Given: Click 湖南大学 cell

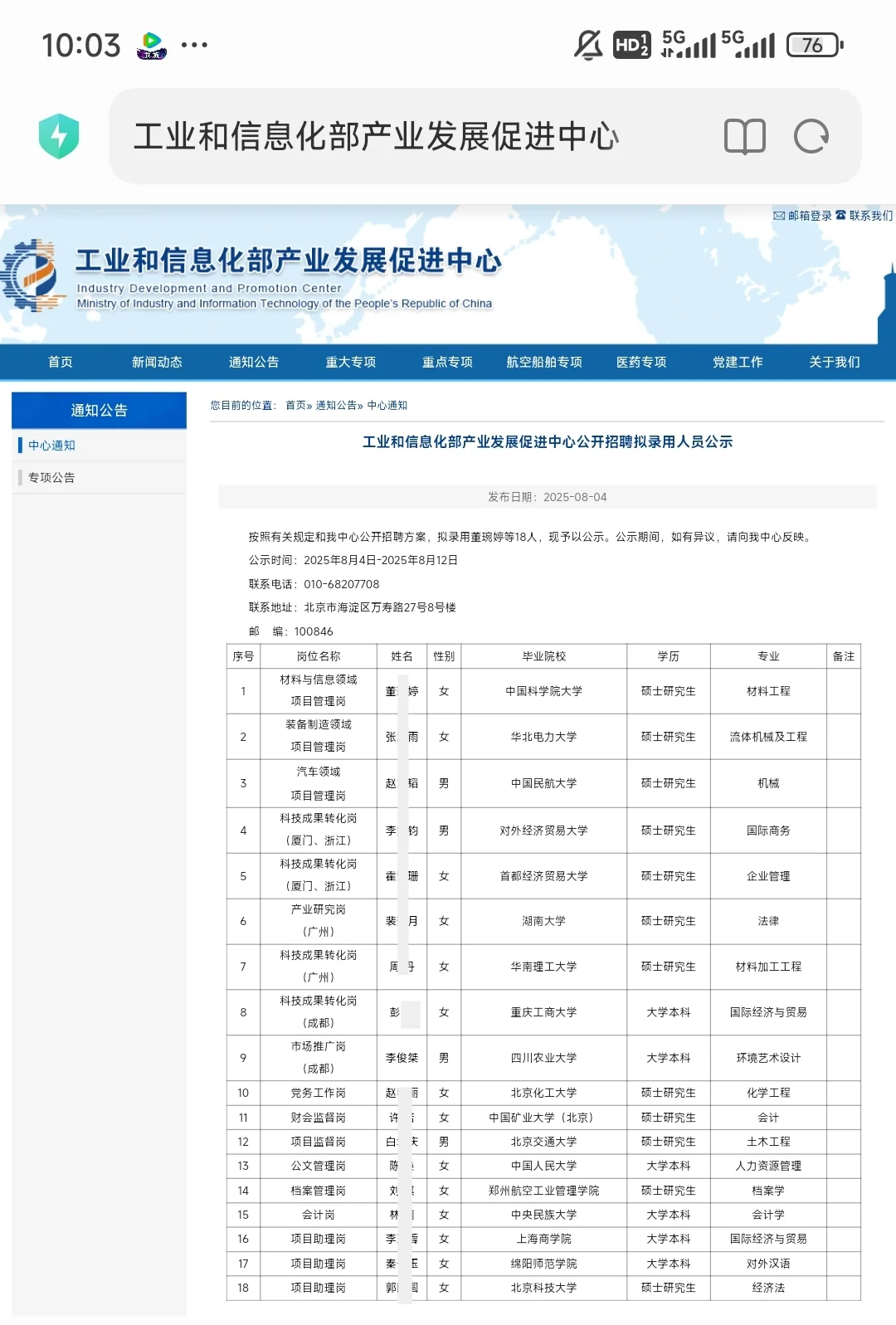Looking at the screenshot, I should click(544, 921).
